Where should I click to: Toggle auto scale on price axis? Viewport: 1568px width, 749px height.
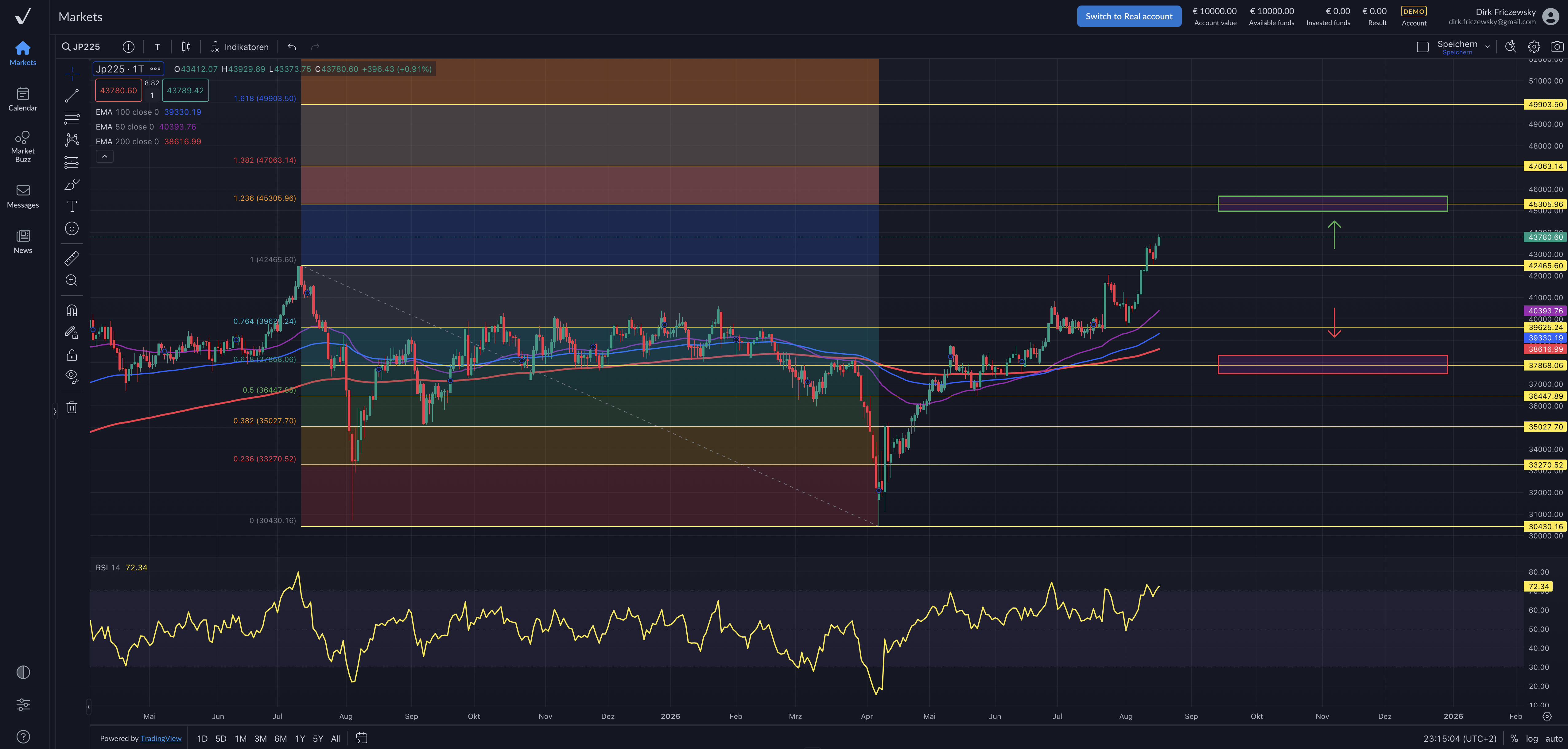point(1553,738)
